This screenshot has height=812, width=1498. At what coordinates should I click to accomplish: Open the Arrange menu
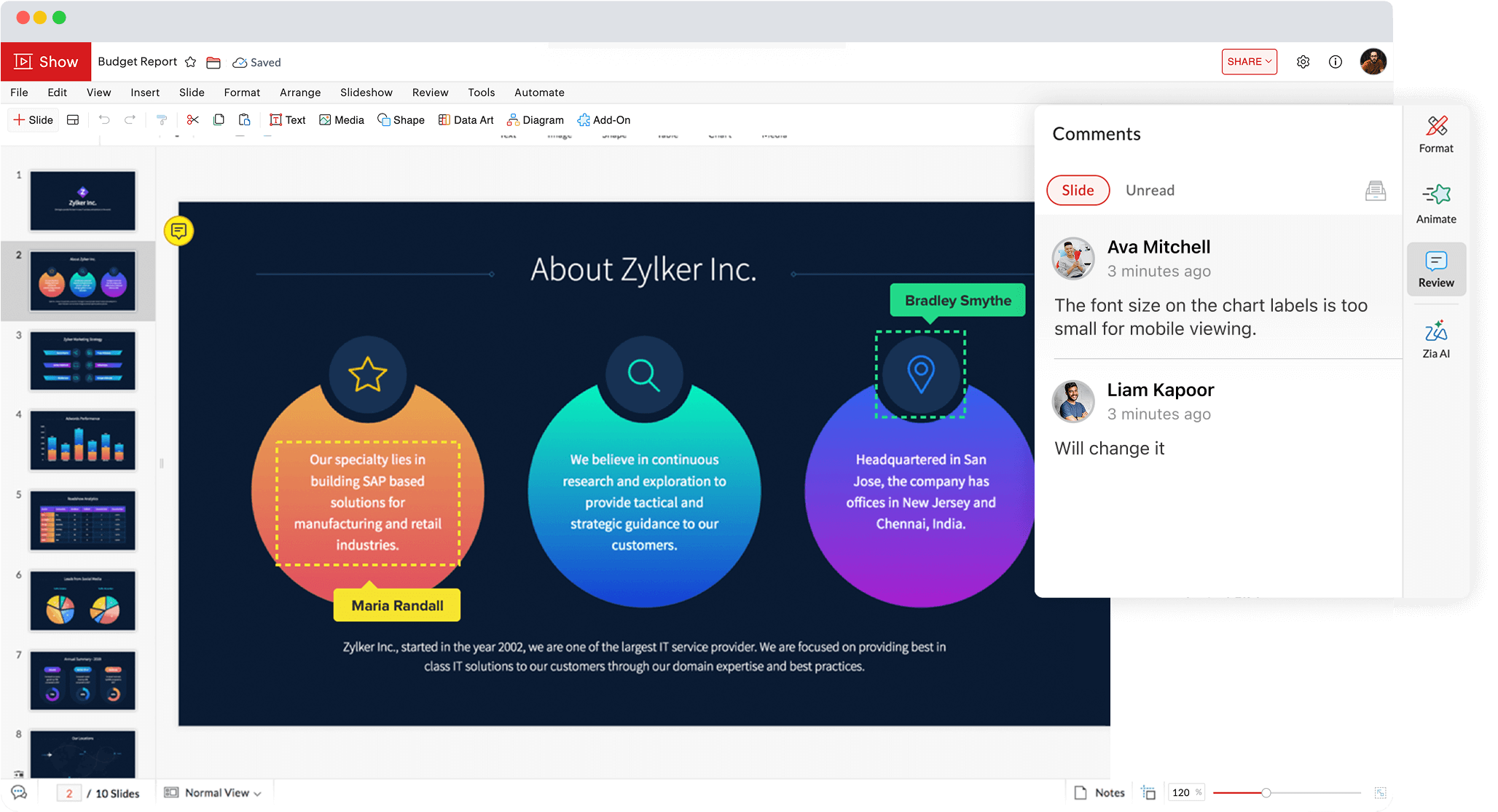(x=300, y=92)
